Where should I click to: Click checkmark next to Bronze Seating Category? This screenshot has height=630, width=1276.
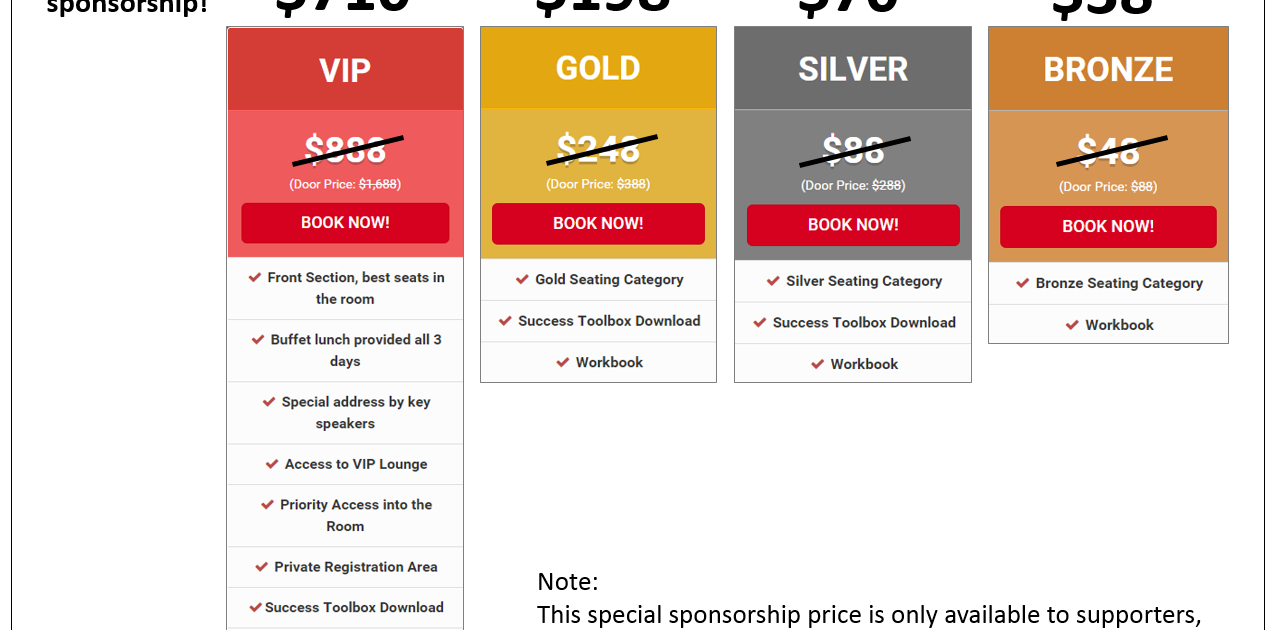pyautogui.click(x=1023, y=283)
